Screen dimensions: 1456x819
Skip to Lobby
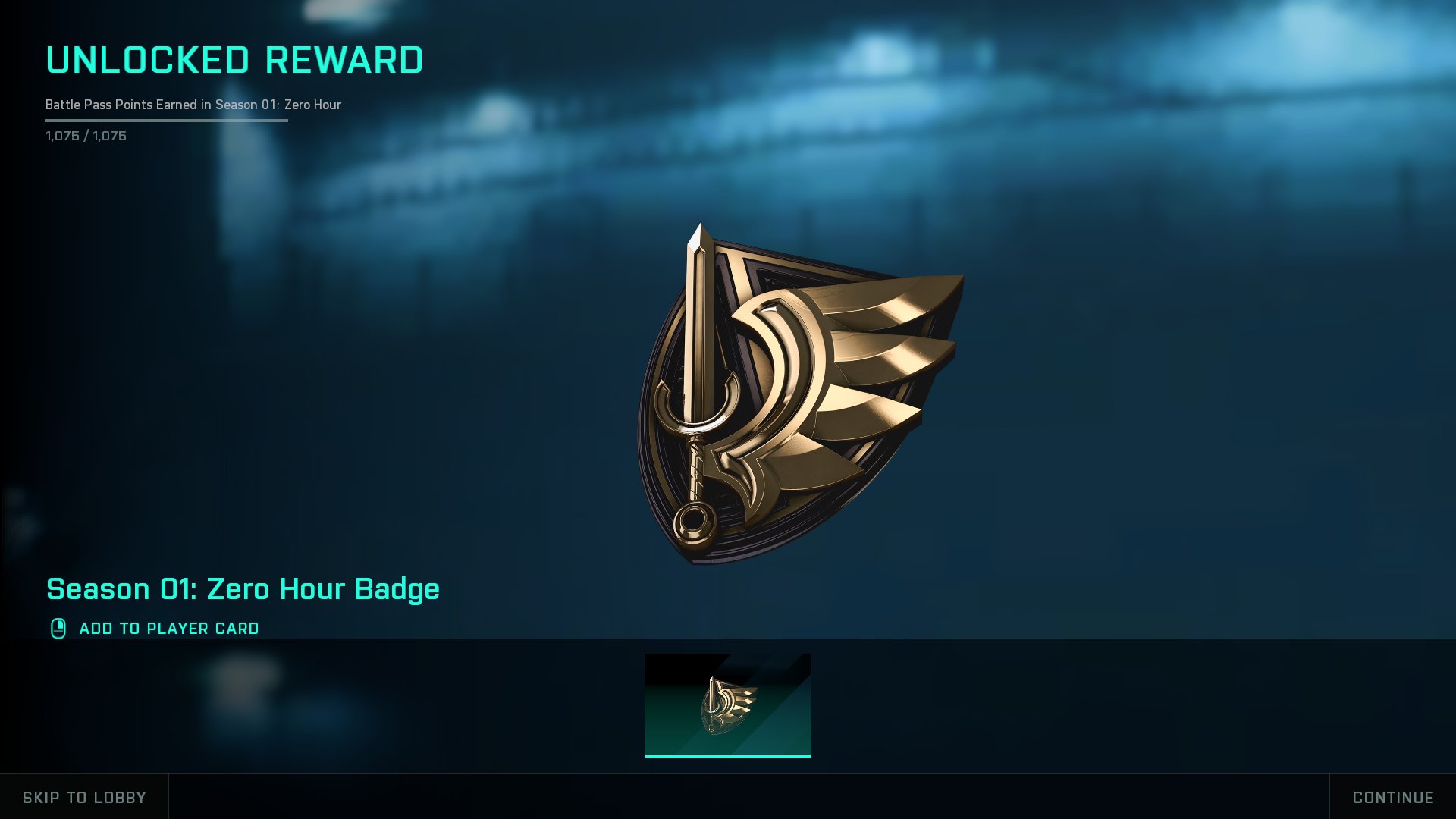click(84, 797)
